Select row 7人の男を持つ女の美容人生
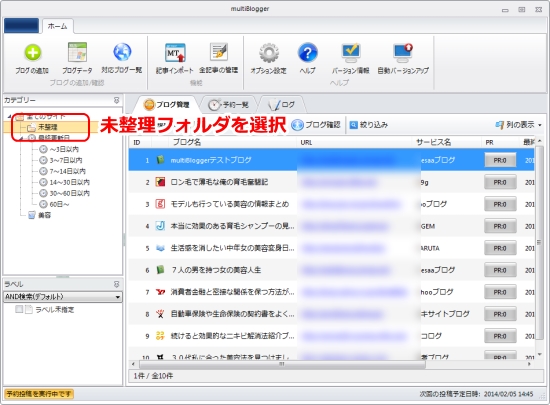Image resolution: width=550 pixels, height=405 pixels. tap(331, 270)
